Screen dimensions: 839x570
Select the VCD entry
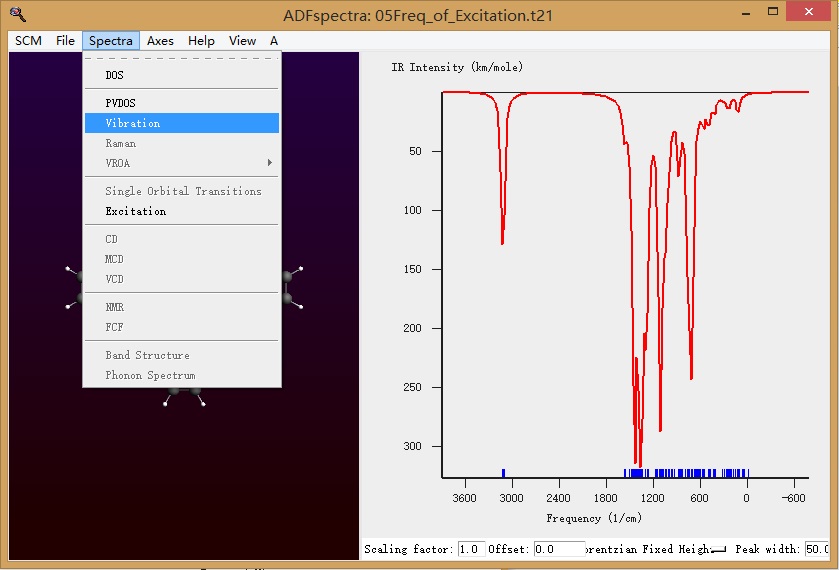click(182, 279)
